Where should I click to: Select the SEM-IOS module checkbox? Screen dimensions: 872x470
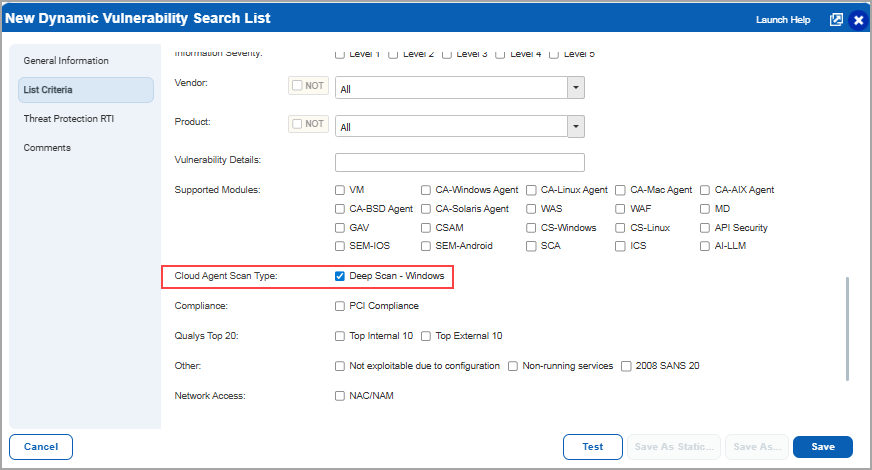click(x=340, y=246)
